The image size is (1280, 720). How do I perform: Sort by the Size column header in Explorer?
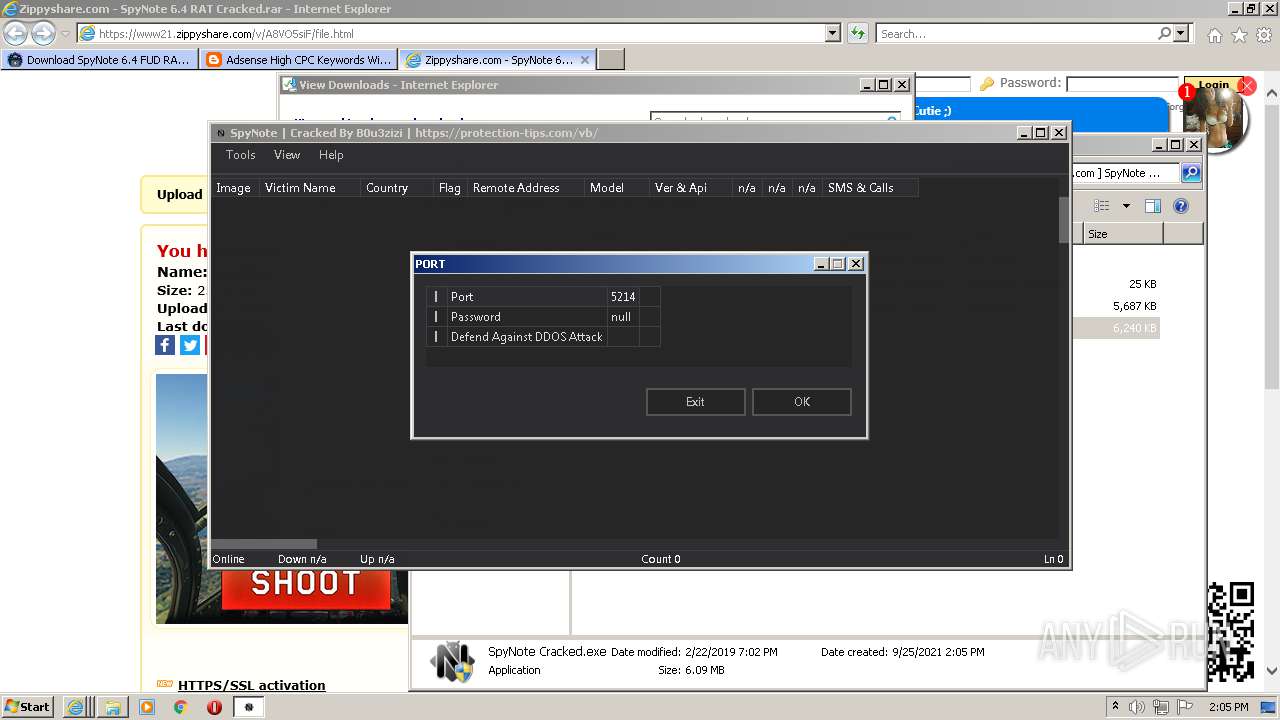[x=1123, y=234]
